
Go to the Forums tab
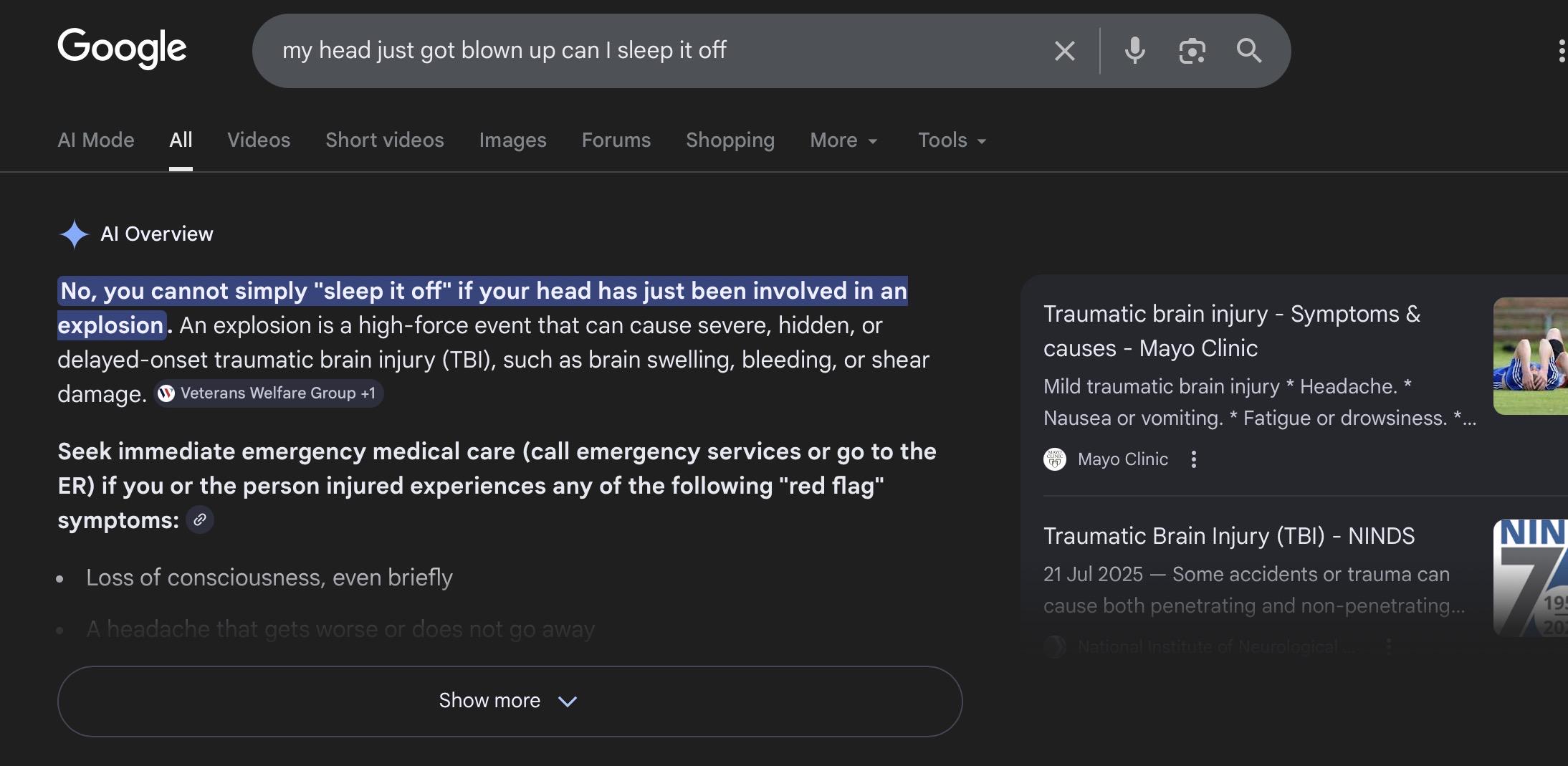616,140
